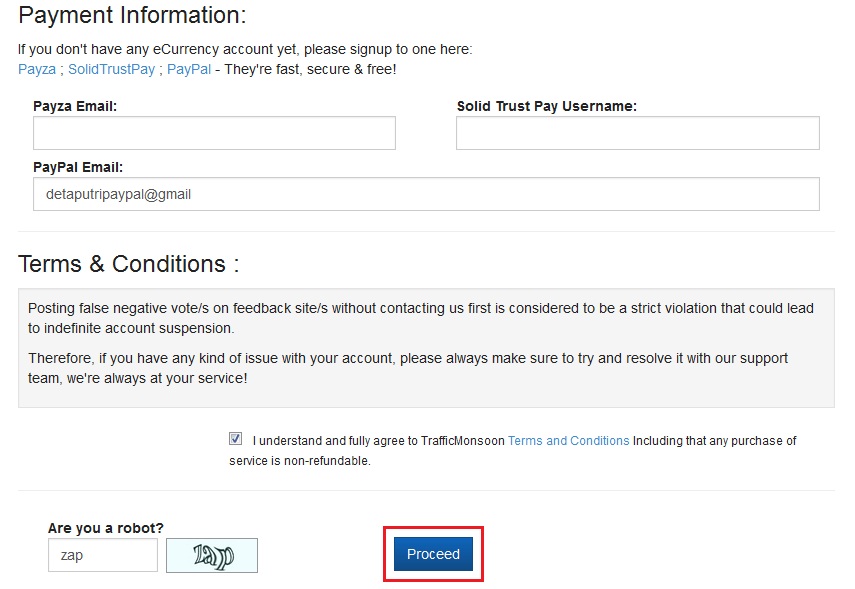Click the captcha answer field containing 'zap'

[x=102, y=555]
